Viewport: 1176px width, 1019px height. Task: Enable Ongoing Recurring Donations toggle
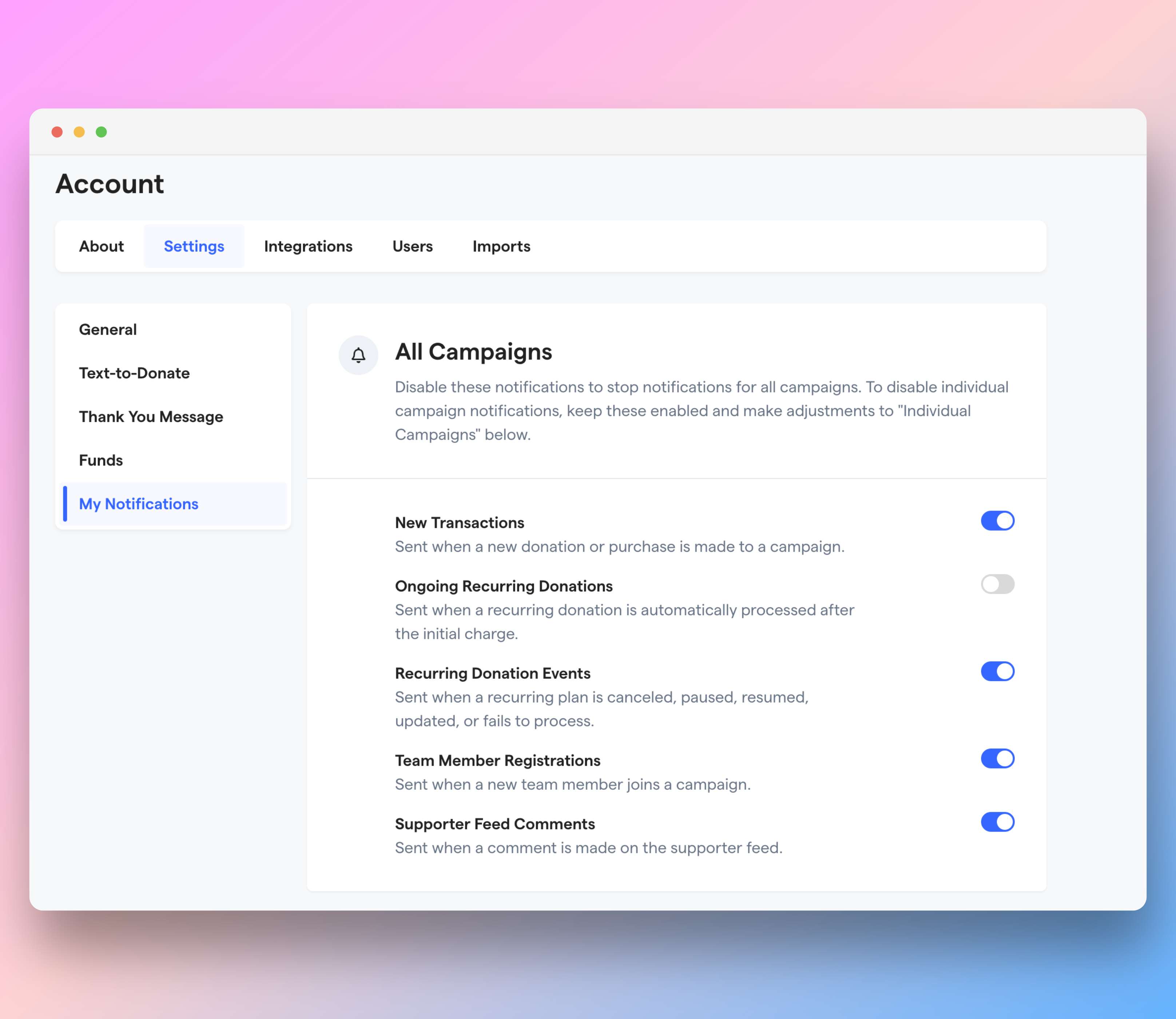tap(997, 584)
